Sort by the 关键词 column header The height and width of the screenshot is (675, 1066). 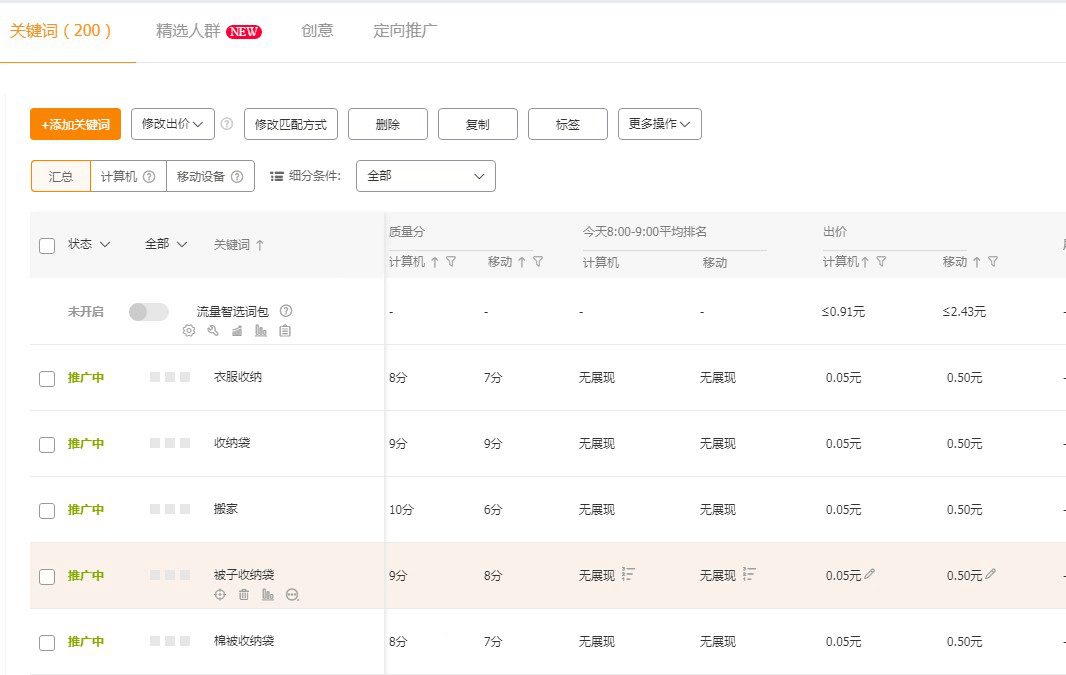coord(239,245)
